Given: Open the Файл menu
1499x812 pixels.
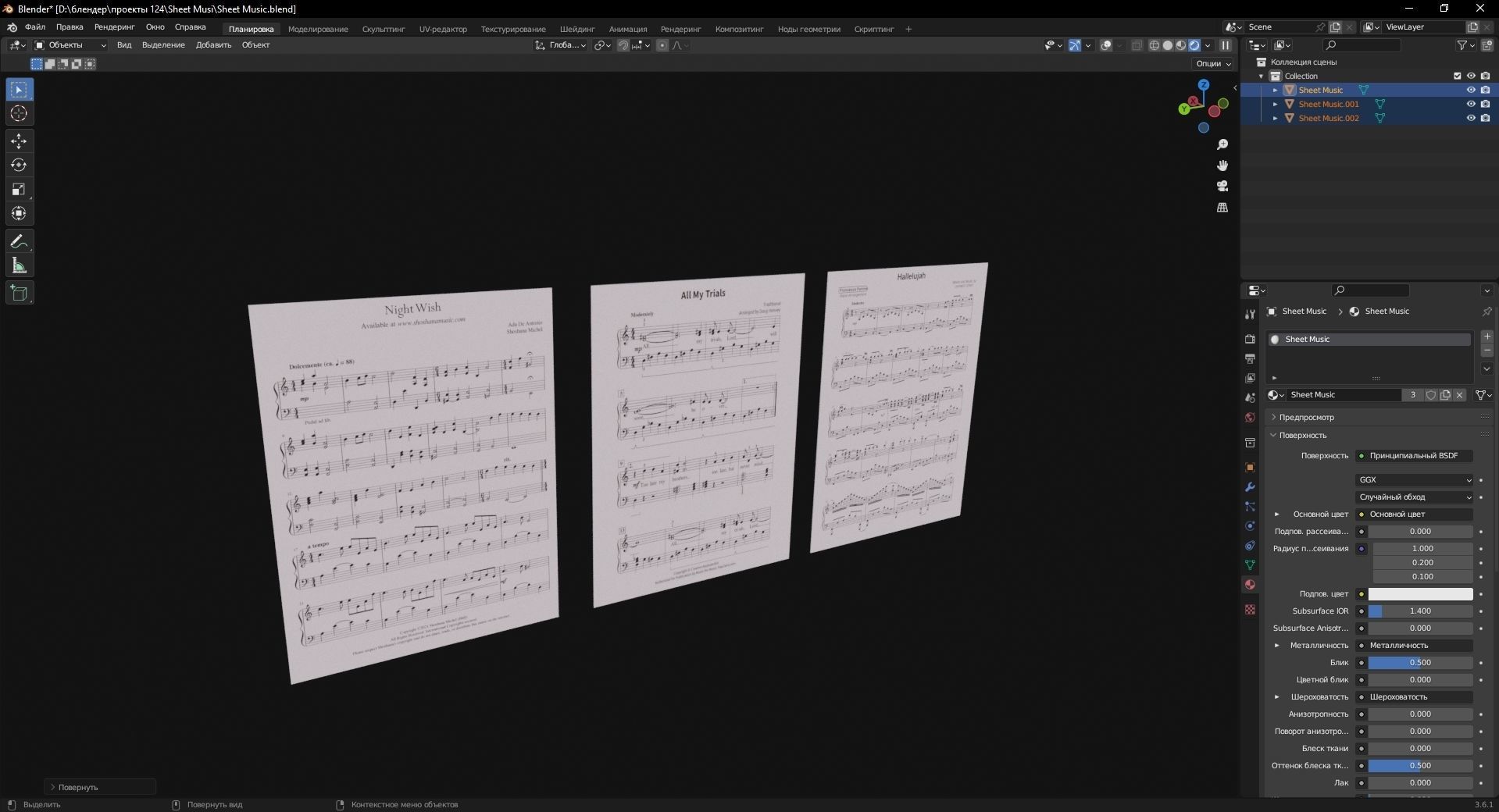Looking at the screenshot, I should pos(35,27).
